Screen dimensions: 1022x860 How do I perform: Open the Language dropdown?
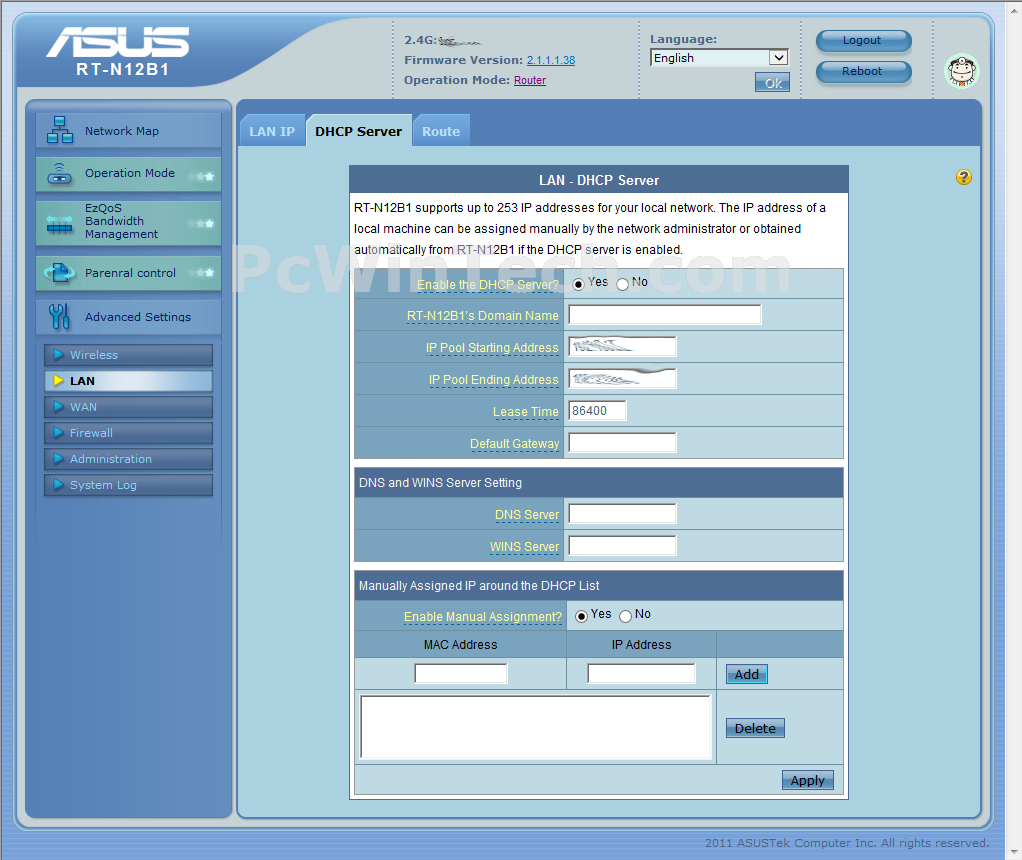point(719,58)
